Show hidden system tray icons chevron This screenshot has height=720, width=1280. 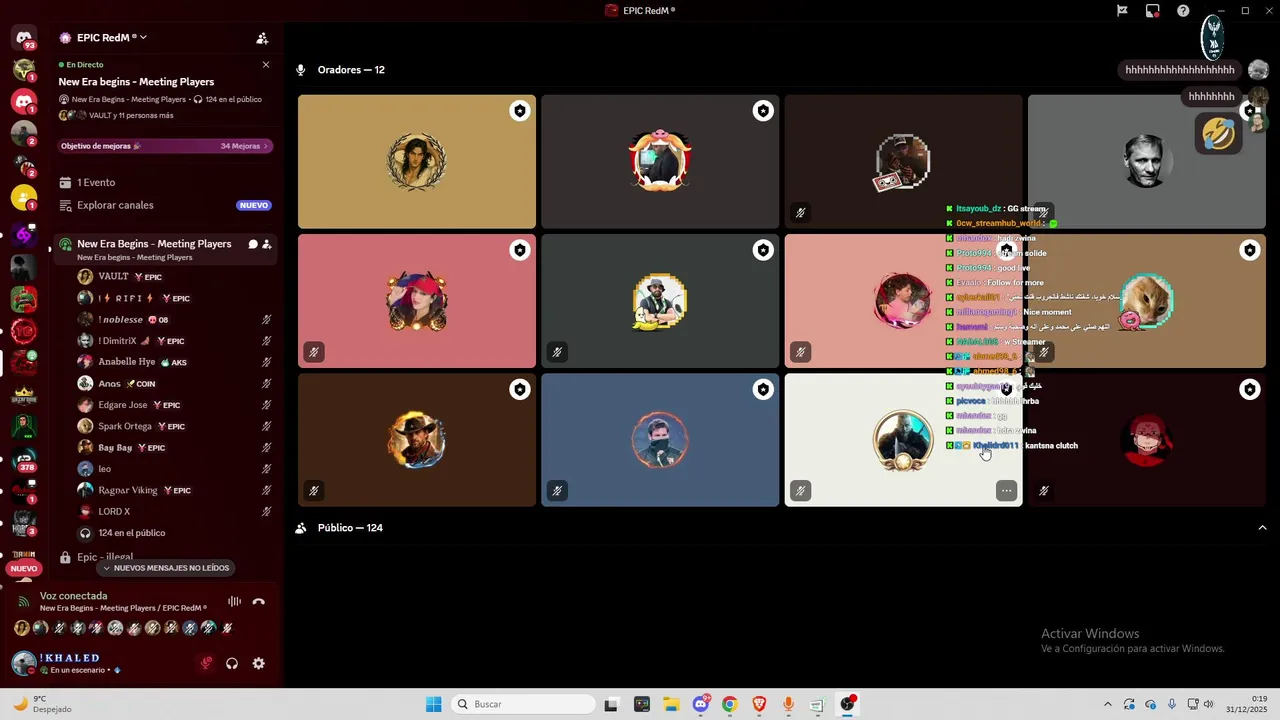1107,704
